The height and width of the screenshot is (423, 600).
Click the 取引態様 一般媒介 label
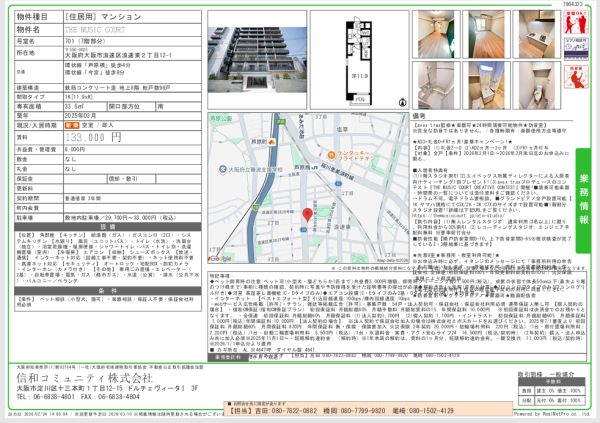click(546, 374)
